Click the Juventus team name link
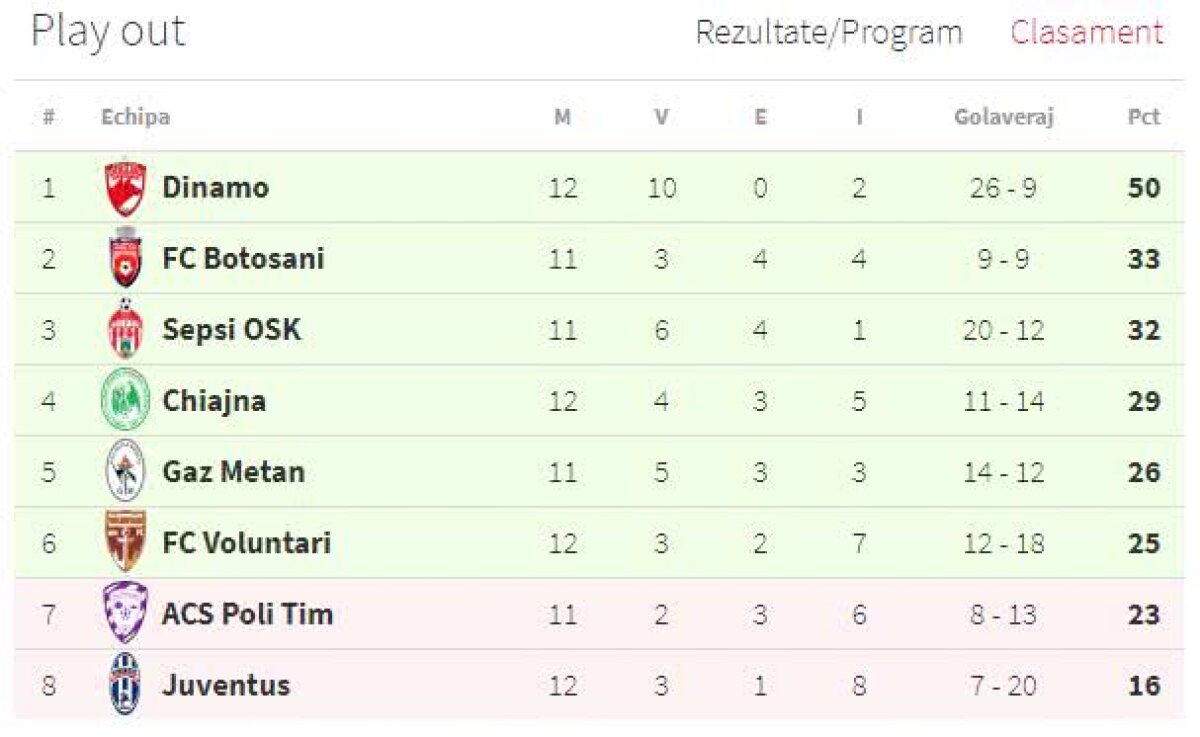This screenshot has height=737, width=1200. (226, 685)
